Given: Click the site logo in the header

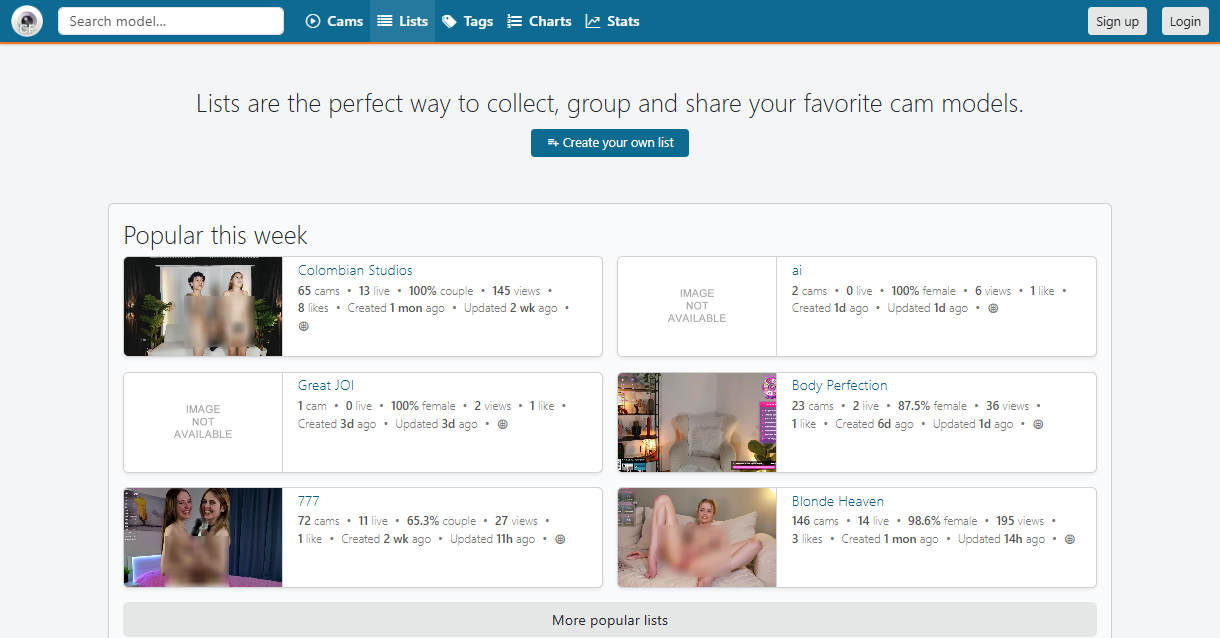Looking at the screenshot, I should tap(27, 21).
